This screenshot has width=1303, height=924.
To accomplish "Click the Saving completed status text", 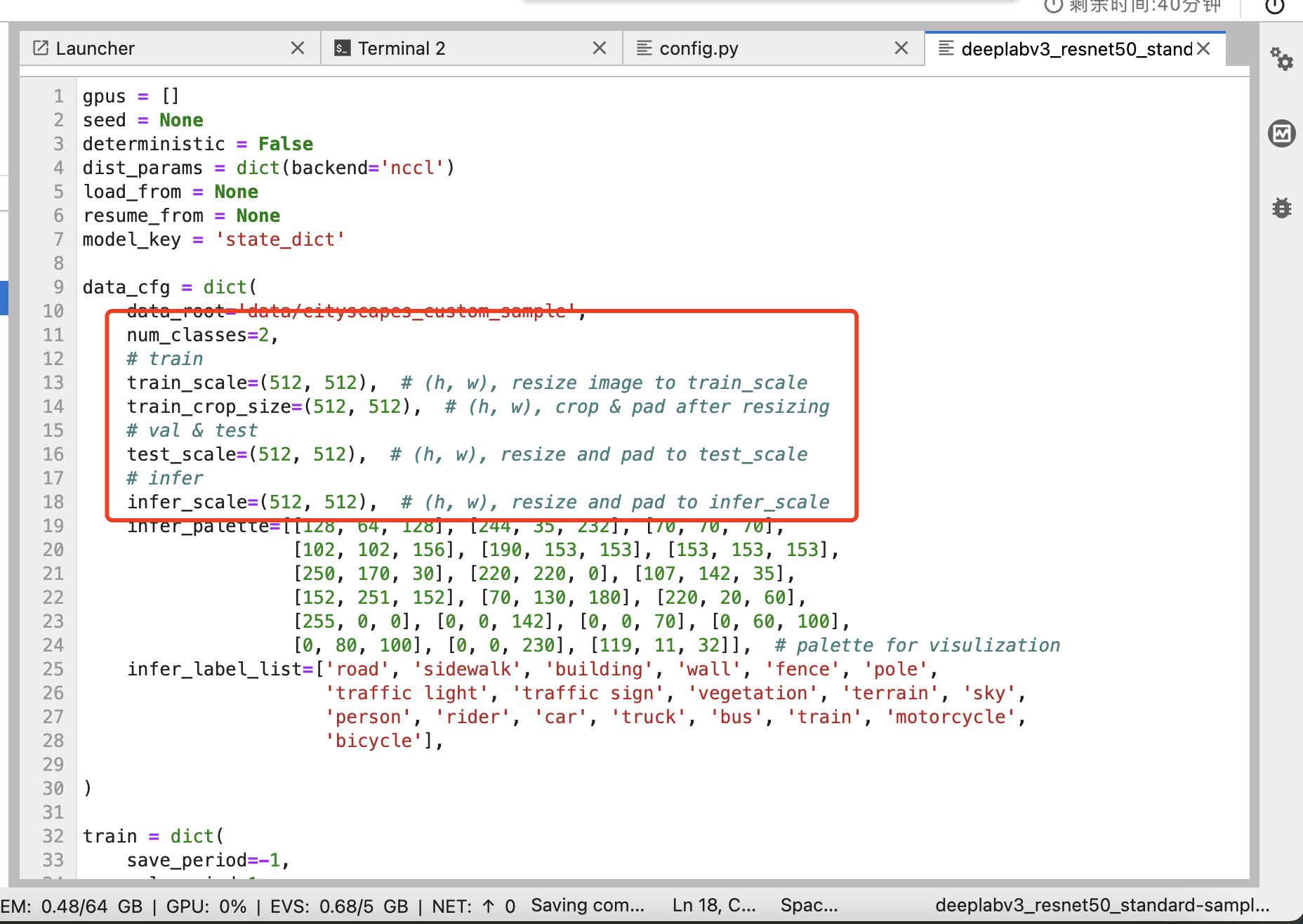I will point(587,905).
